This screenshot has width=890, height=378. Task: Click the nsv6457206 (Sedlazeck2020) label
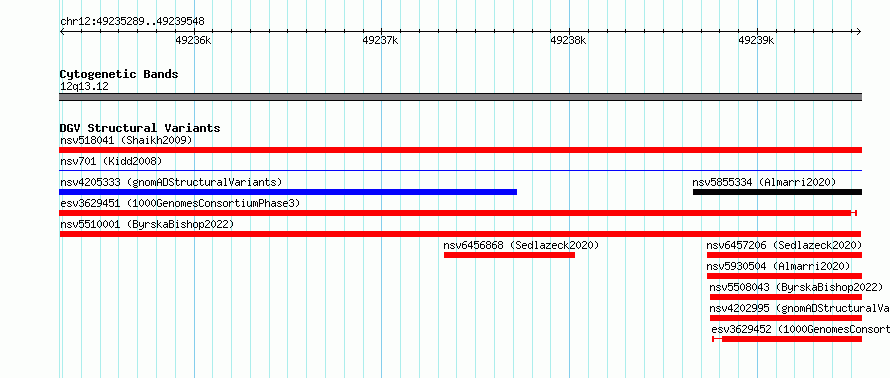[784, 245]
